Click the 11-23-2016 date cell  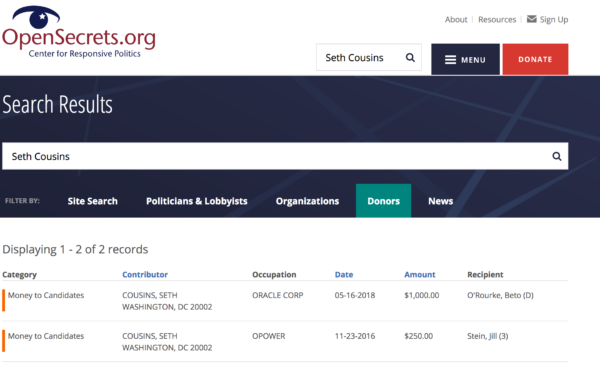tap(355, 336)
